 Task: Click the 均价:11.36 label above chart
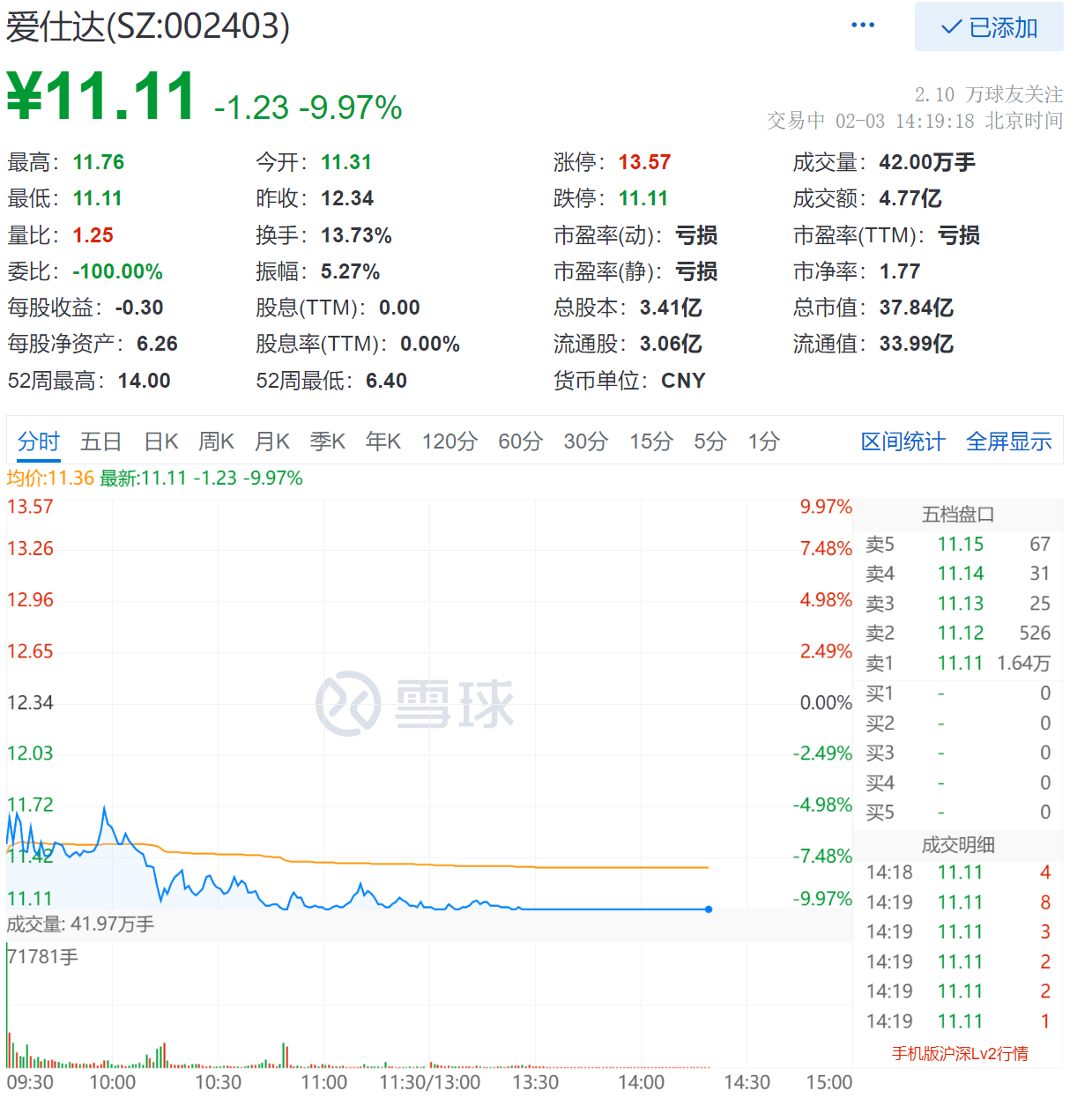(x=50, y=478)
